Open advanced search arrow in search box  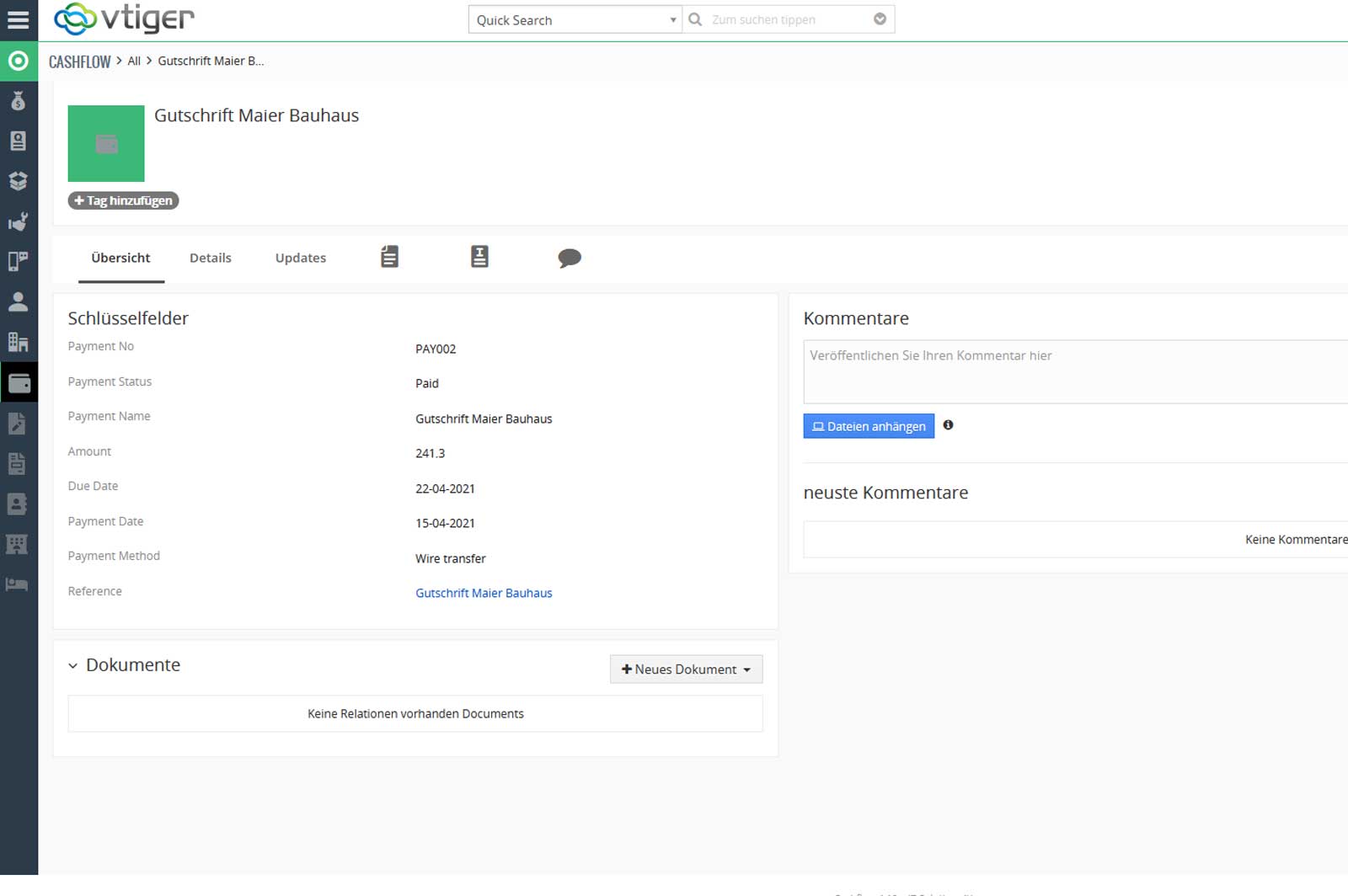880,19
